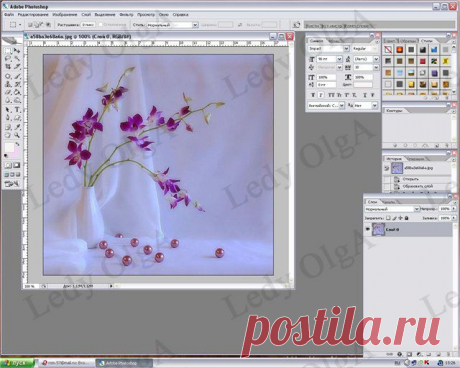Select the Horizontal Type tool
The height and width of the screenshot is (368, 460).
click(x=17, y=110)
